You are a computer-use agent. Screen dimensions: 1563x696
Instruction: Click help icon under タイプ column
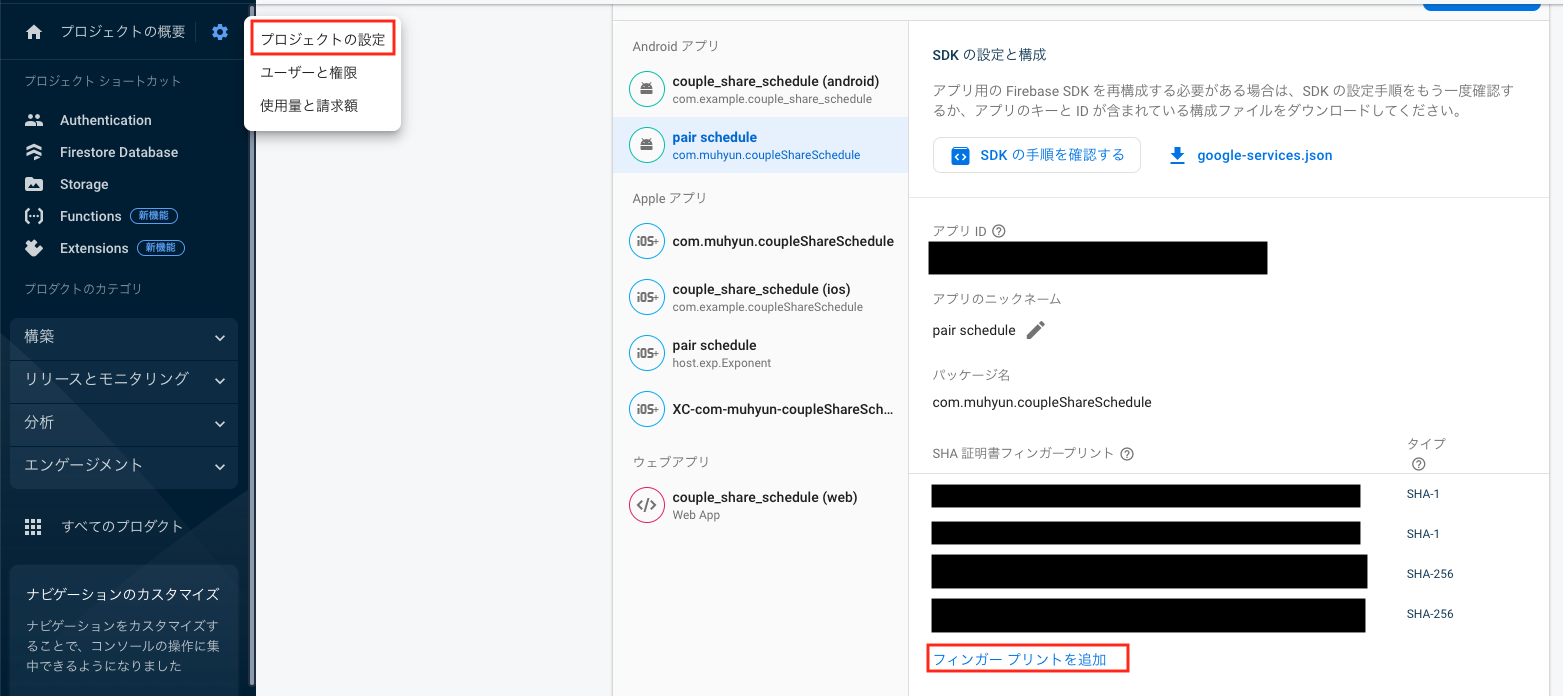pyautogui.click(x=1418, y=464)
